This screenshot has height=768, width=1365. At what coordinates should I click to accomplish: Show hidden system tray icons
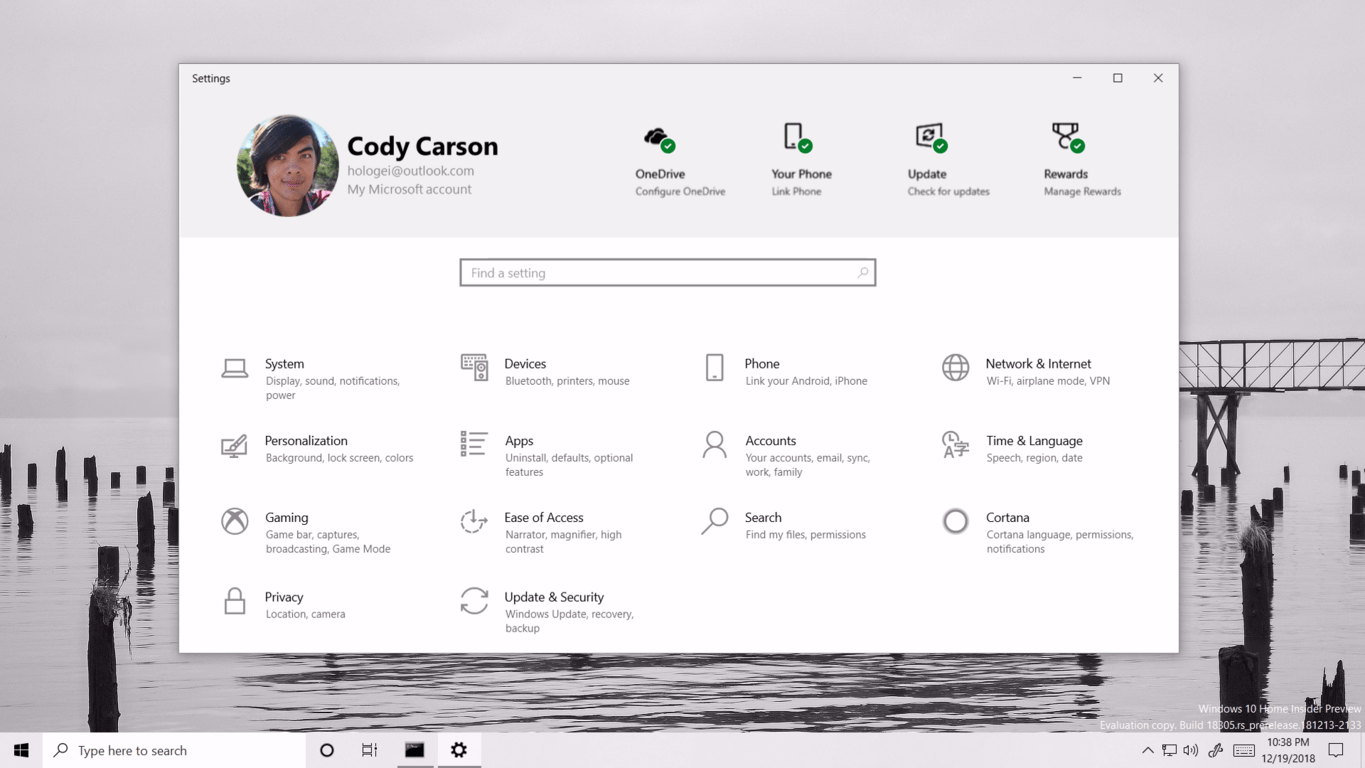tap(1147, 750)
